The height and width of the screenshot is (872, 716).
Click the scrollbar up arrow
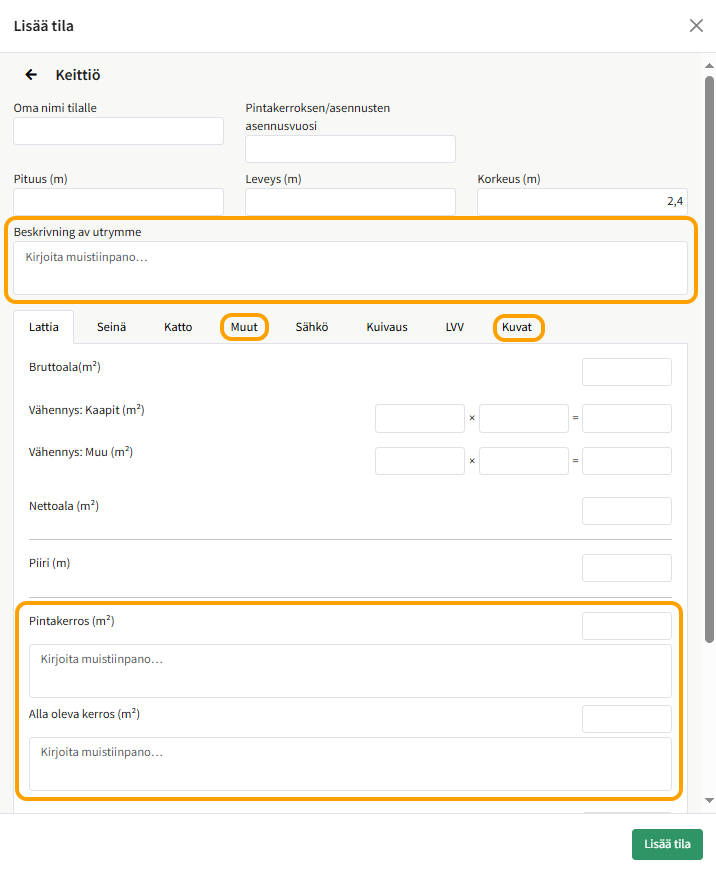point(709,66)
